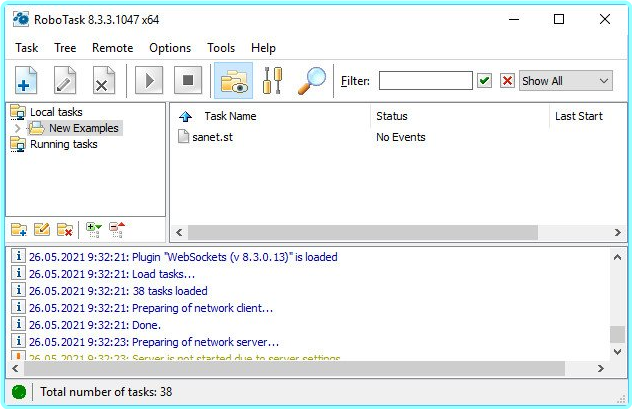Screen dimensions: 632x409
Task: Click the magnifying glass search icon
Action: 311,81
